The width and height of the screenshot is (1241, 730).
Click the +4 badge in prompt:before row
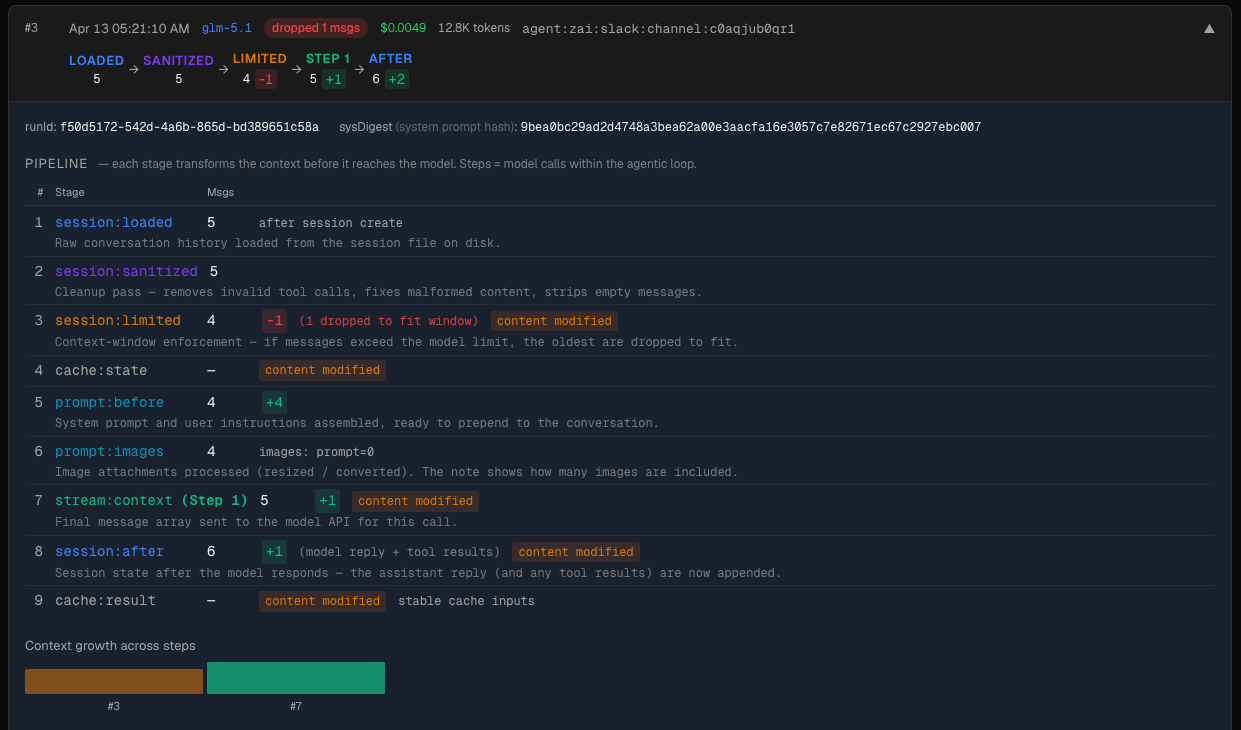[274, 402]
